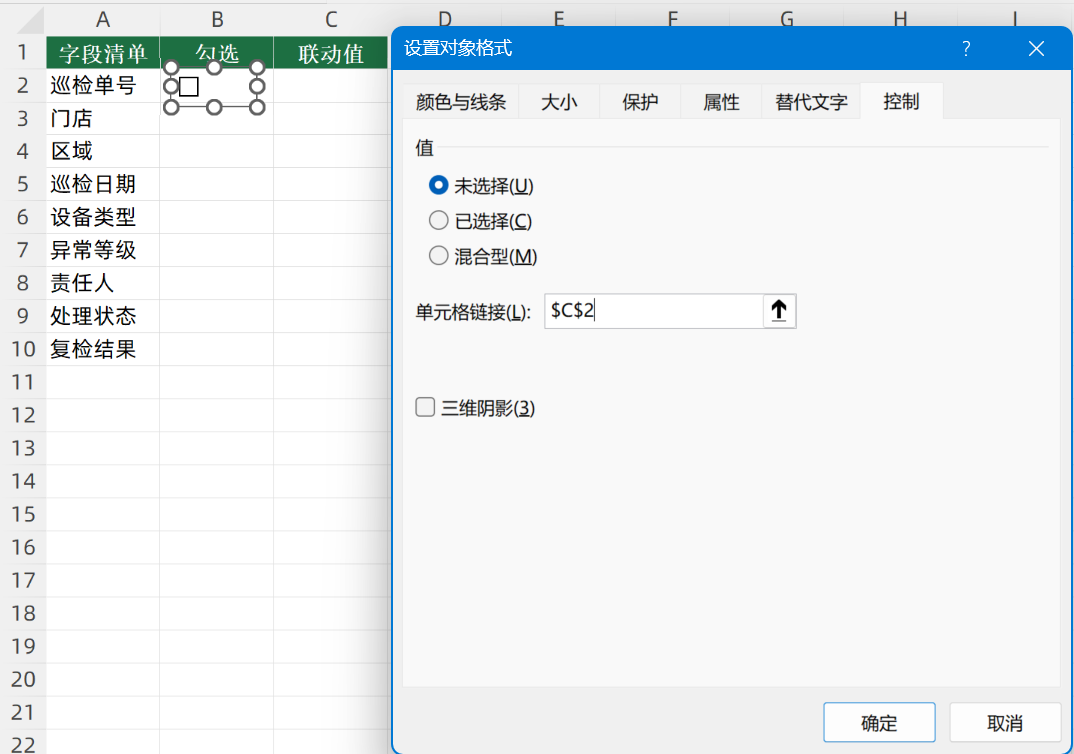The height and width of the screenshot is (754, 1074).
Task: Open the 属性 tab
Action: coord(721,102)
